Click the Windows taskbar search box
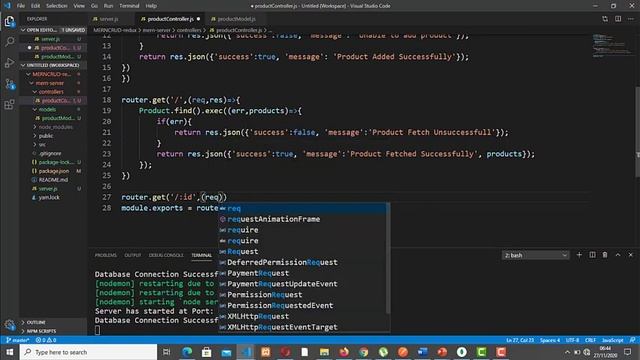The image size is (640, 360). point(88,352)
